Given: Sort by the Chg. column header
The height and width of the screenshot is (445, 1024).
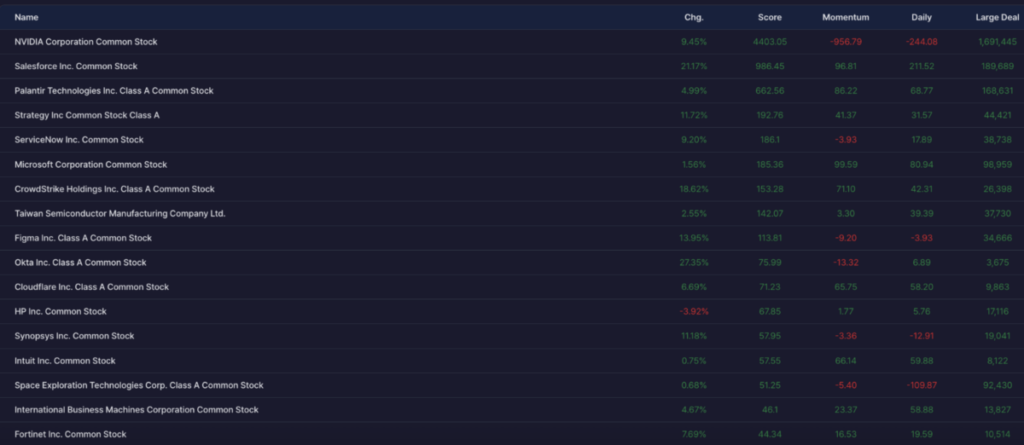Looking at the screenshot, I should [694, 18].
